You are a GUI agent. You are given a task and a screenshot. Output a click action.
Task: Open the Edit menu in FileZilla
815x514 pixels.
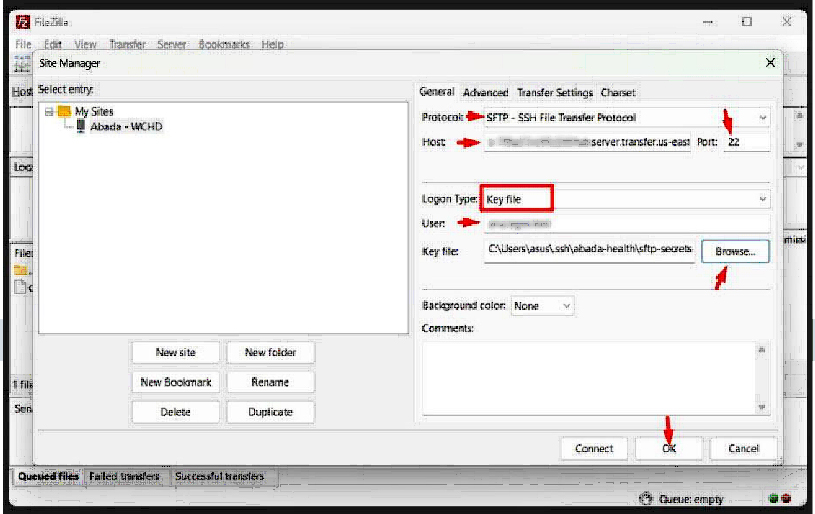pos(52,45)
